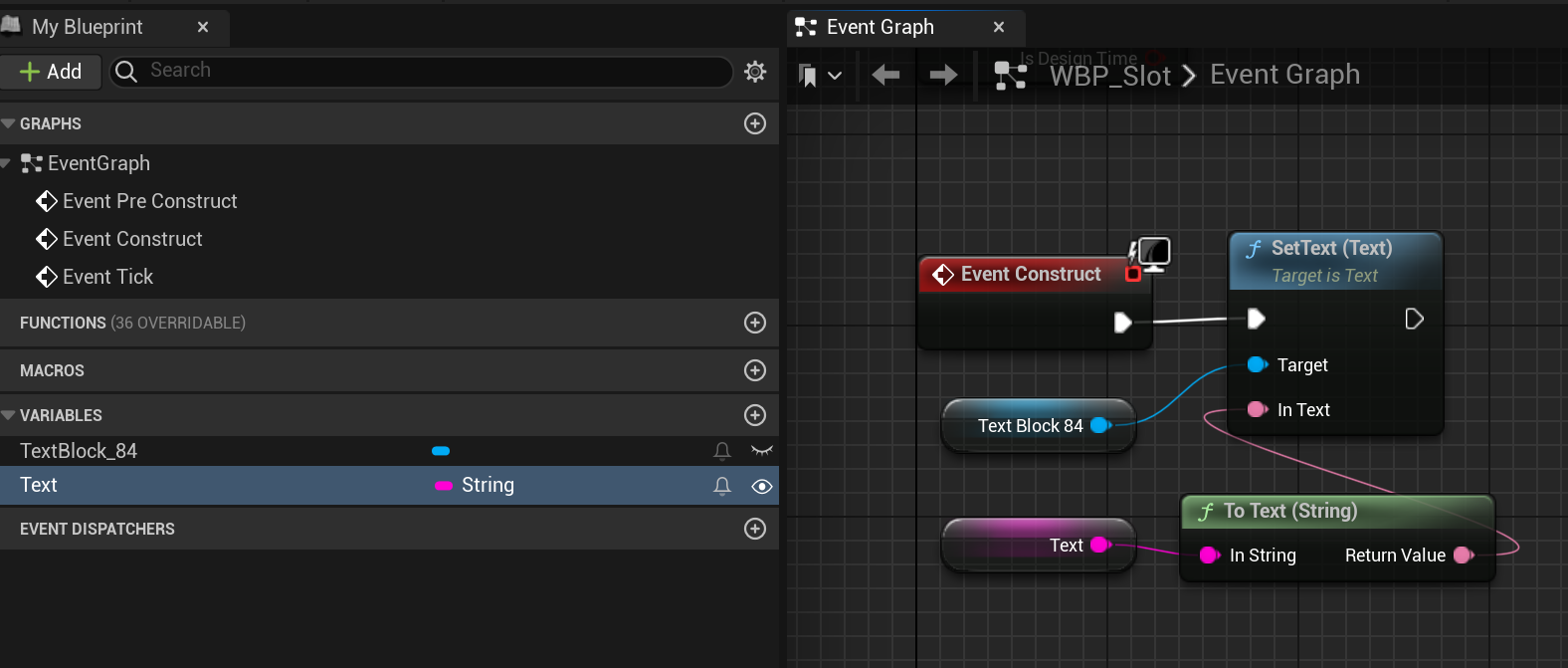Navigate back with left arrow
Image resolution: width=1568 pixels, height=668 pixels.
point(885,75)
